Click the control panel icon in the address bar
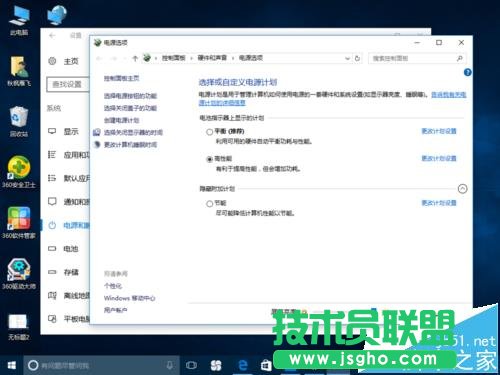 (x=147, y=58)
